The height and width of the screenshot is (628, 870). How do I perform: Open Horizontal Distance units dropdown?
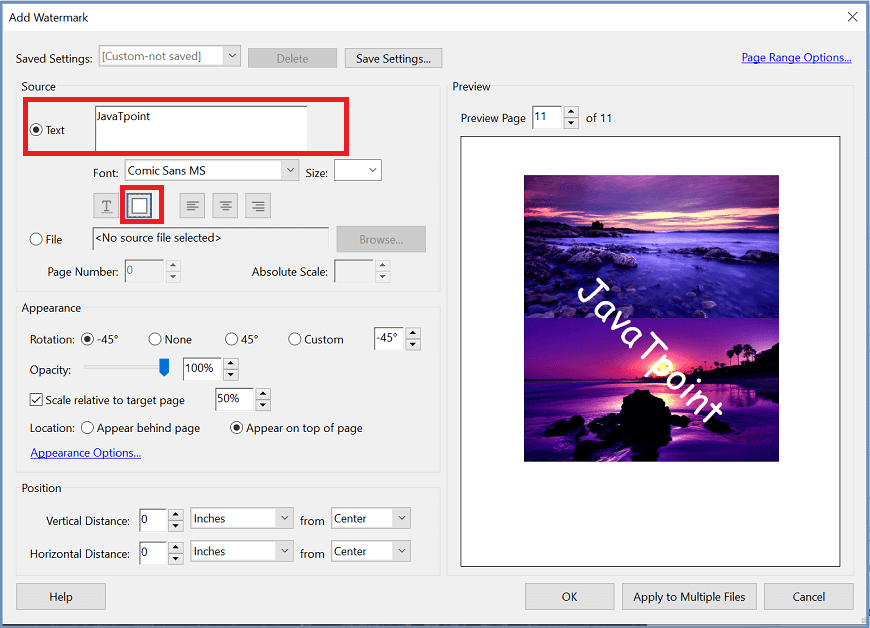tap(284, 551)
